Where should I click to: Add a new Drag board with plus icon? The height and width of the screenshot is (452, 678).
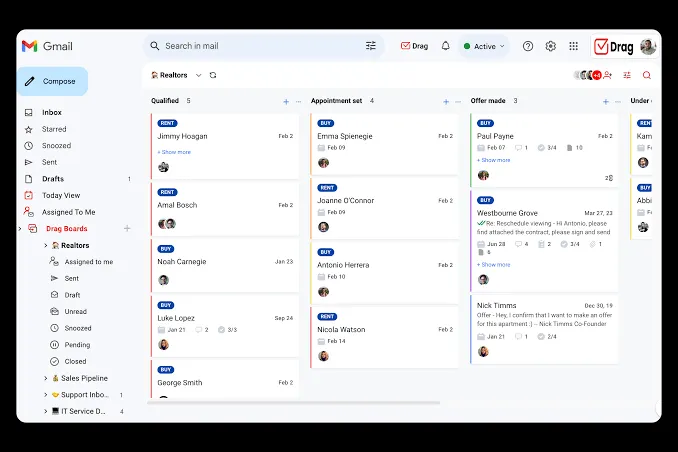127,228
